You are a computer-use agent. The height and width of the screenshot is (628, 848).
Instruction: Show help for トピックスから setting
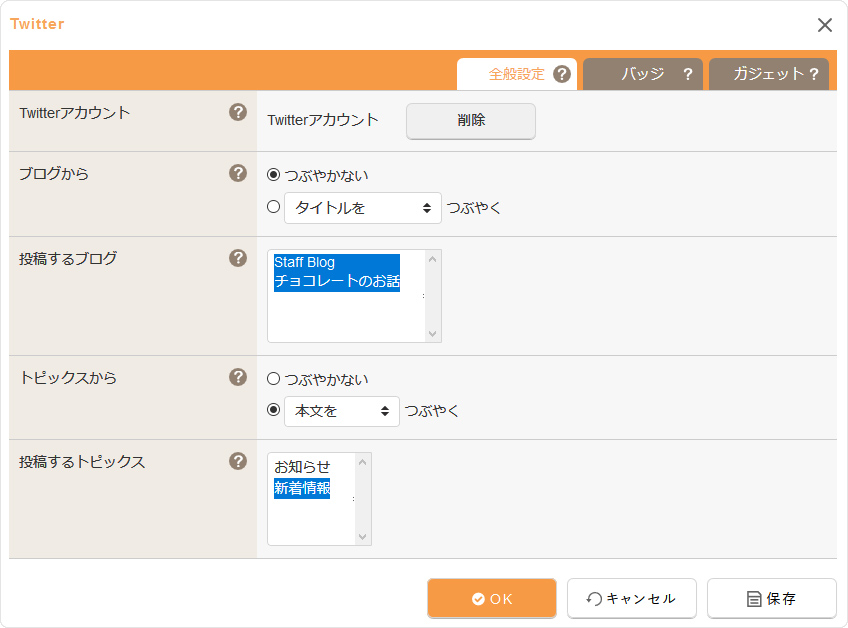point(238,377)
